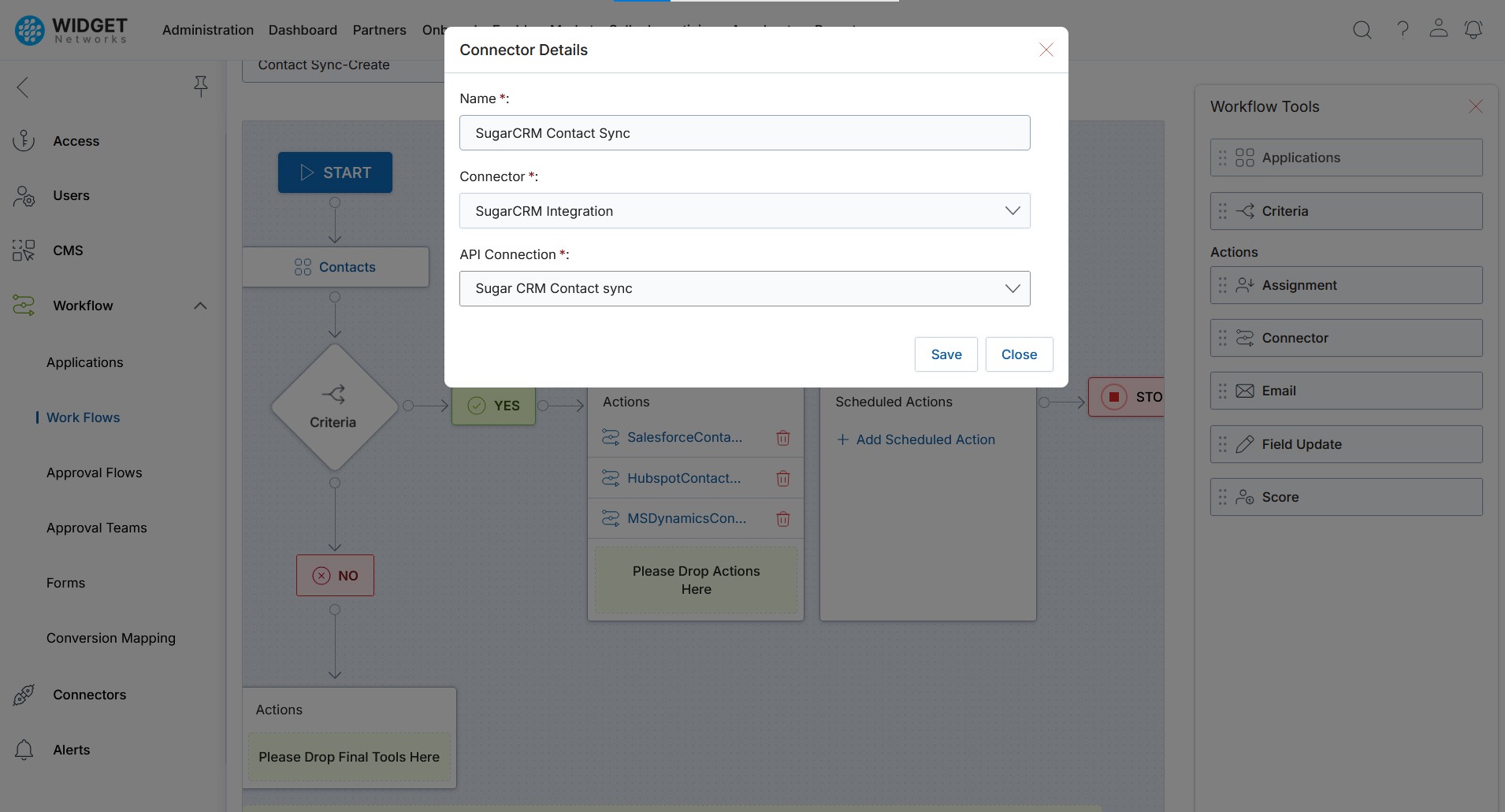The width and height of the screenshot is (1505, 812).
Task: Delete the HubspotContact... action
Action: click(x=783, y=478)
